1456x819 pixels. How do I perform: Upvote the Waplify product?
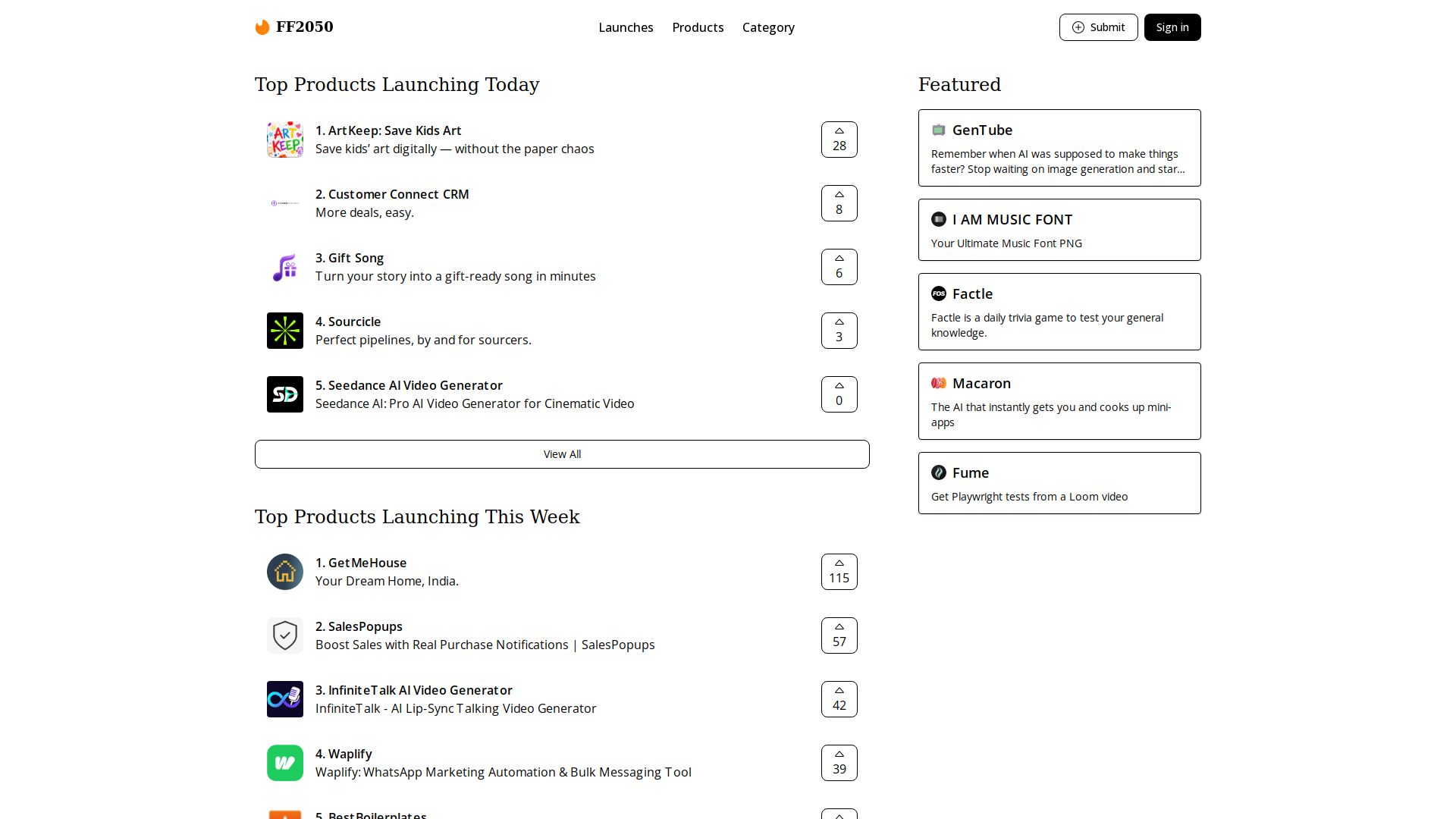click(x=839, y=763)
